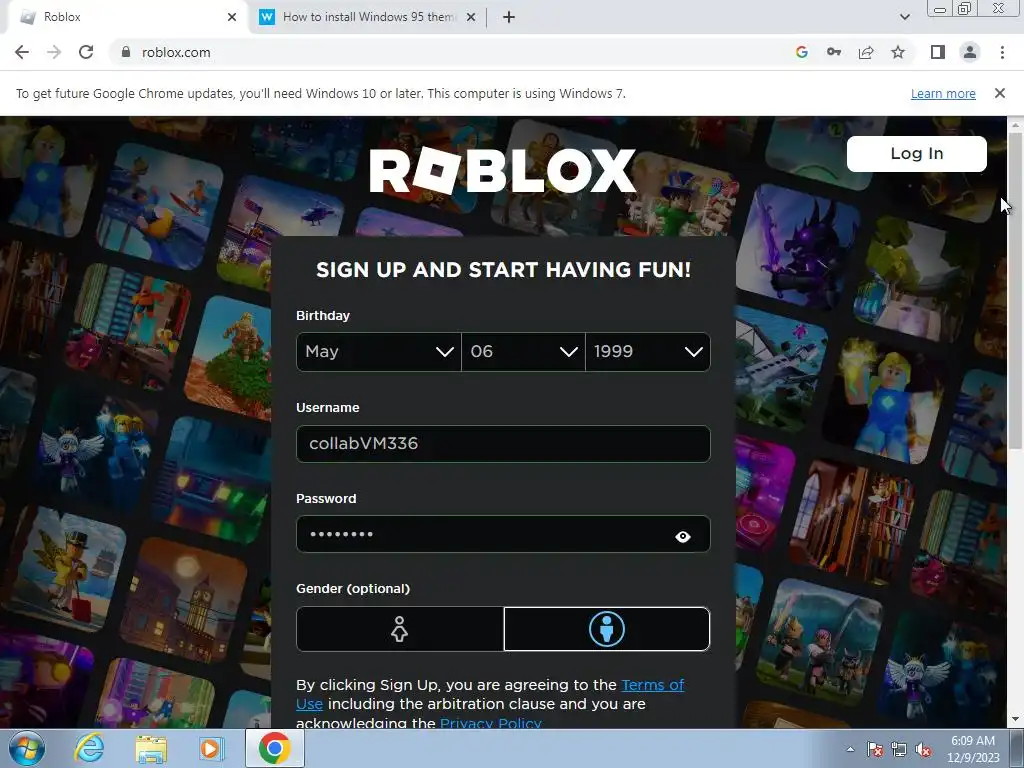1024x768 pixels.
Task: Click the Log In button
Action: [916, 153]
